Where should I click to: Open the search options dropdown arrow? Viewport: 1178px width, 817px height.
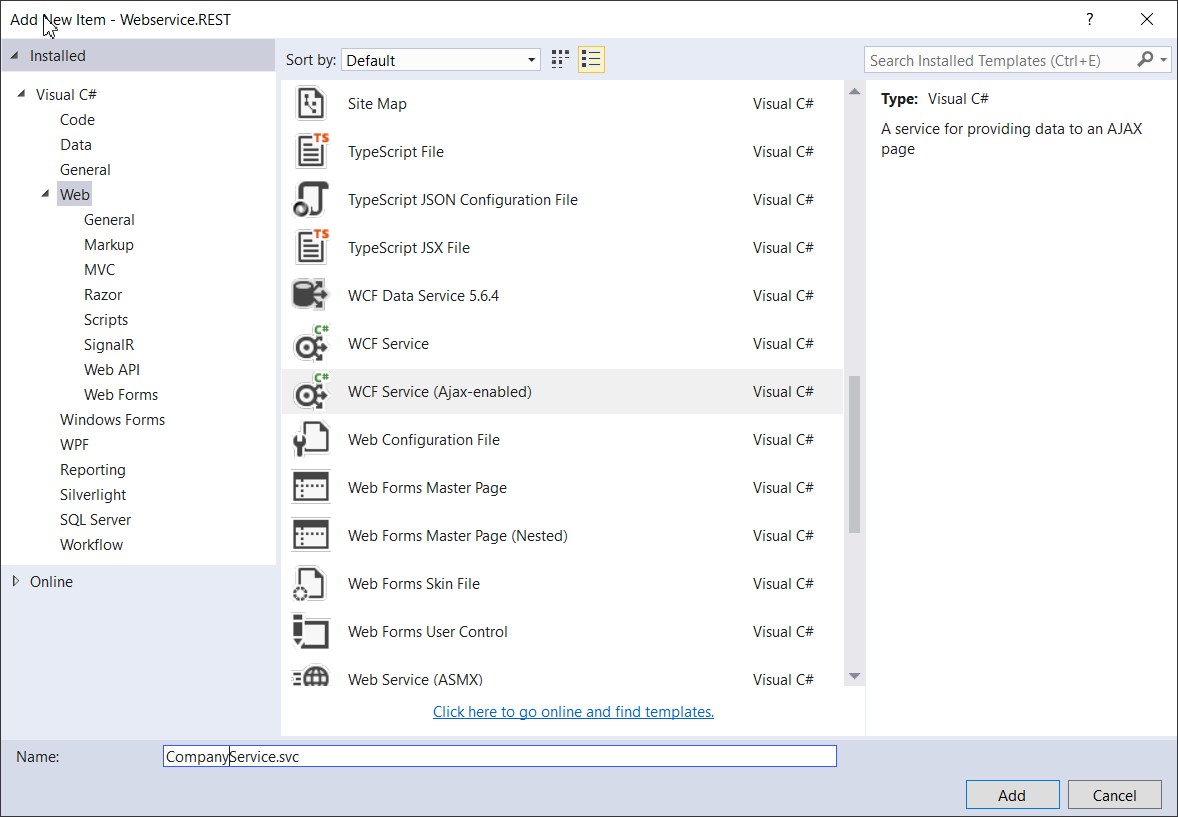1164,59
